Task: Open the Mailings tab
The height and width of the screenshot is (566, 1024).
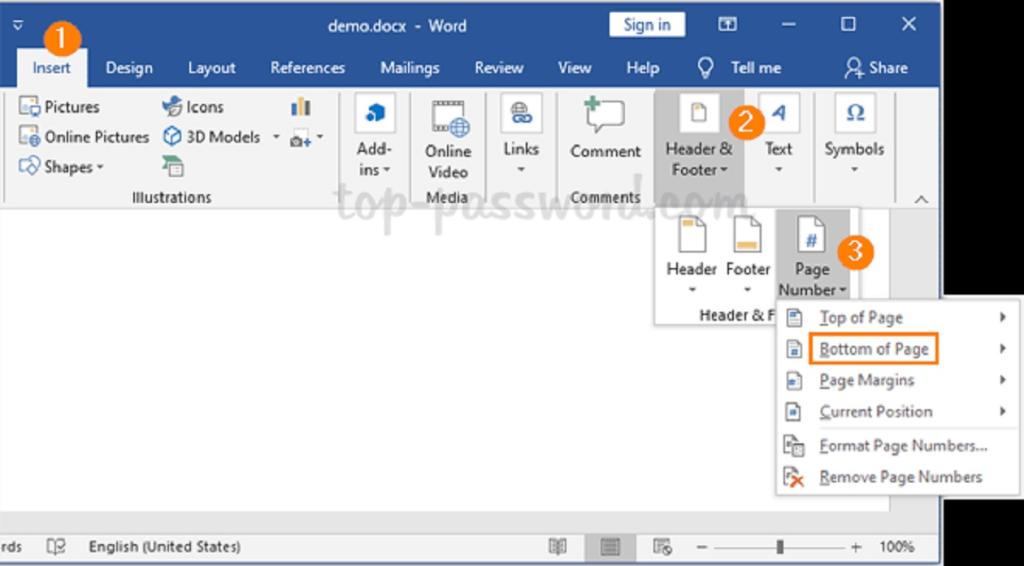Action: coord(409,68)
